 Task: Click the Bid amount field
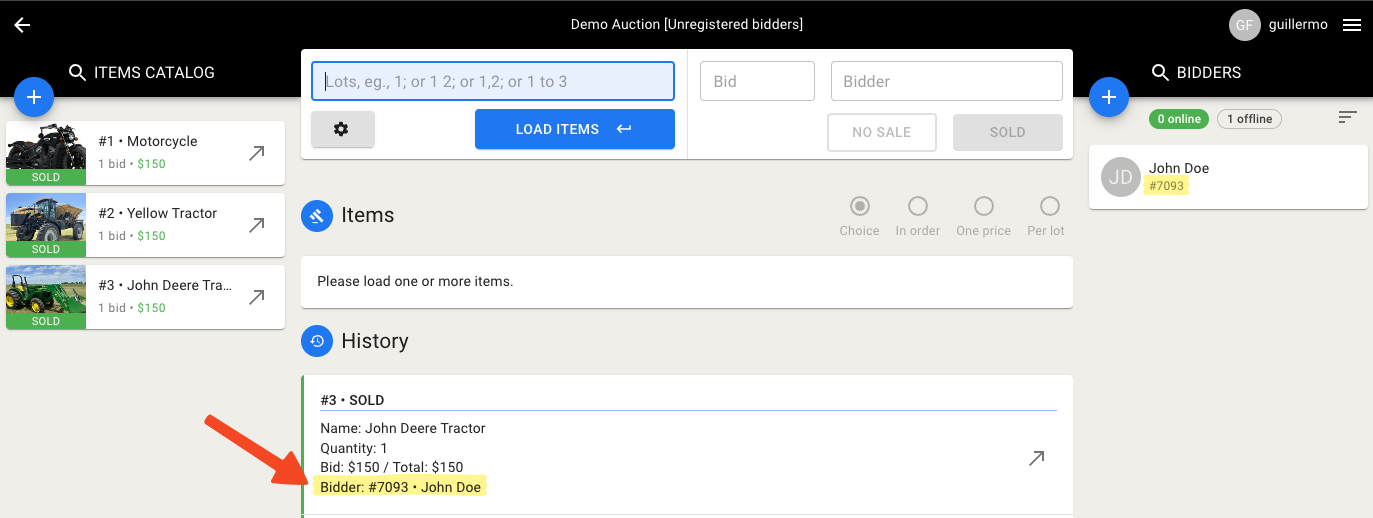click(757, 81)
